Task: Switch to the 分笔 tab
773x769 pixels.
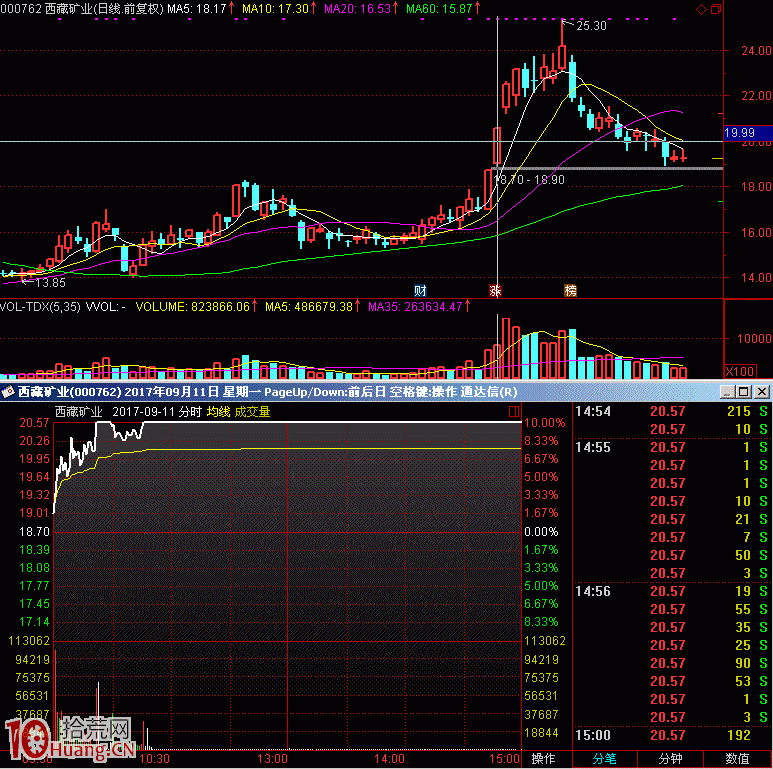Action: point(605,759)
